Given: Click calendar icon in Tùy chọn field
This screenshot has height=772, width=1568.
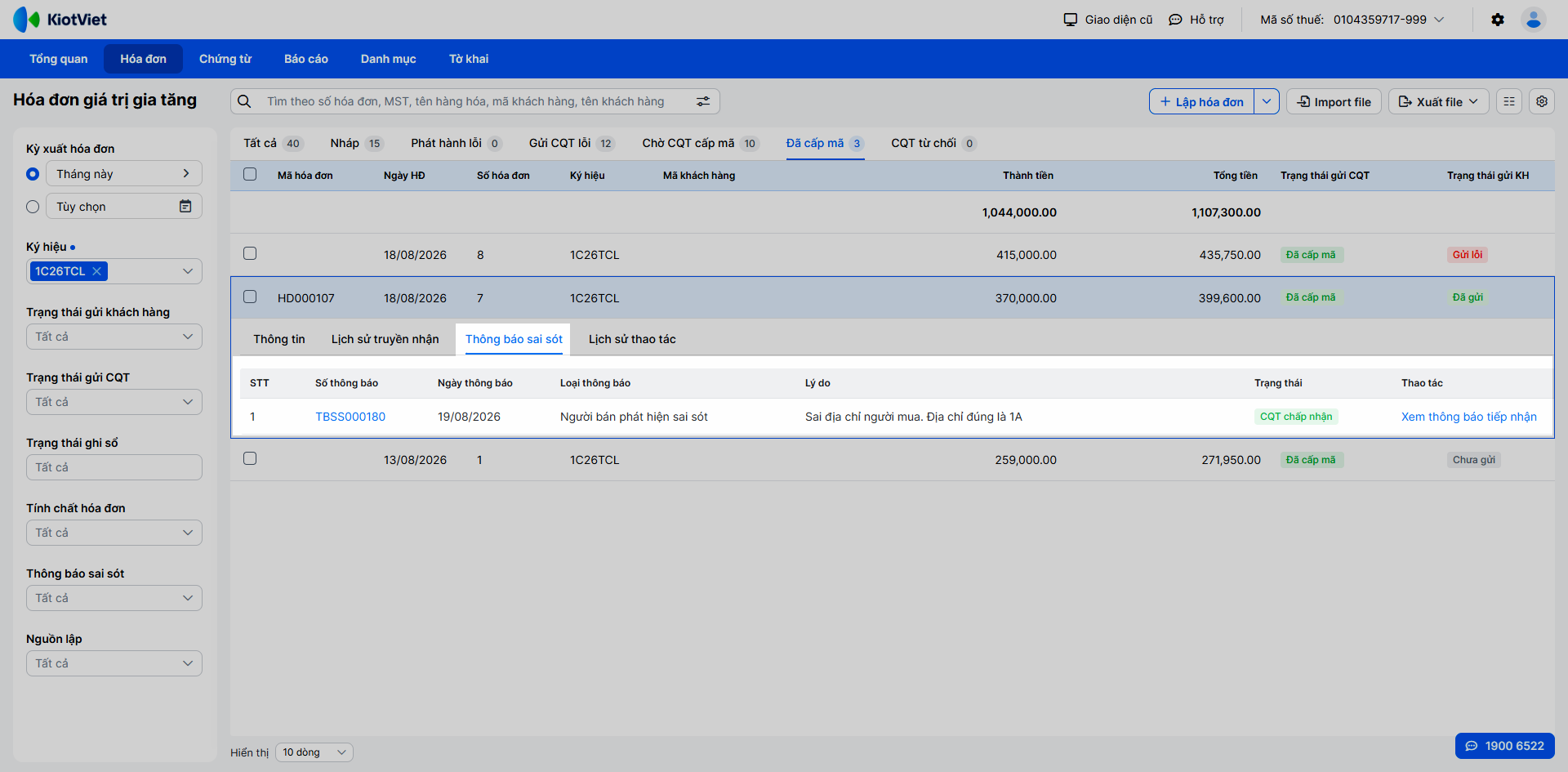Looking at the screenshot, I should point(185,207).
